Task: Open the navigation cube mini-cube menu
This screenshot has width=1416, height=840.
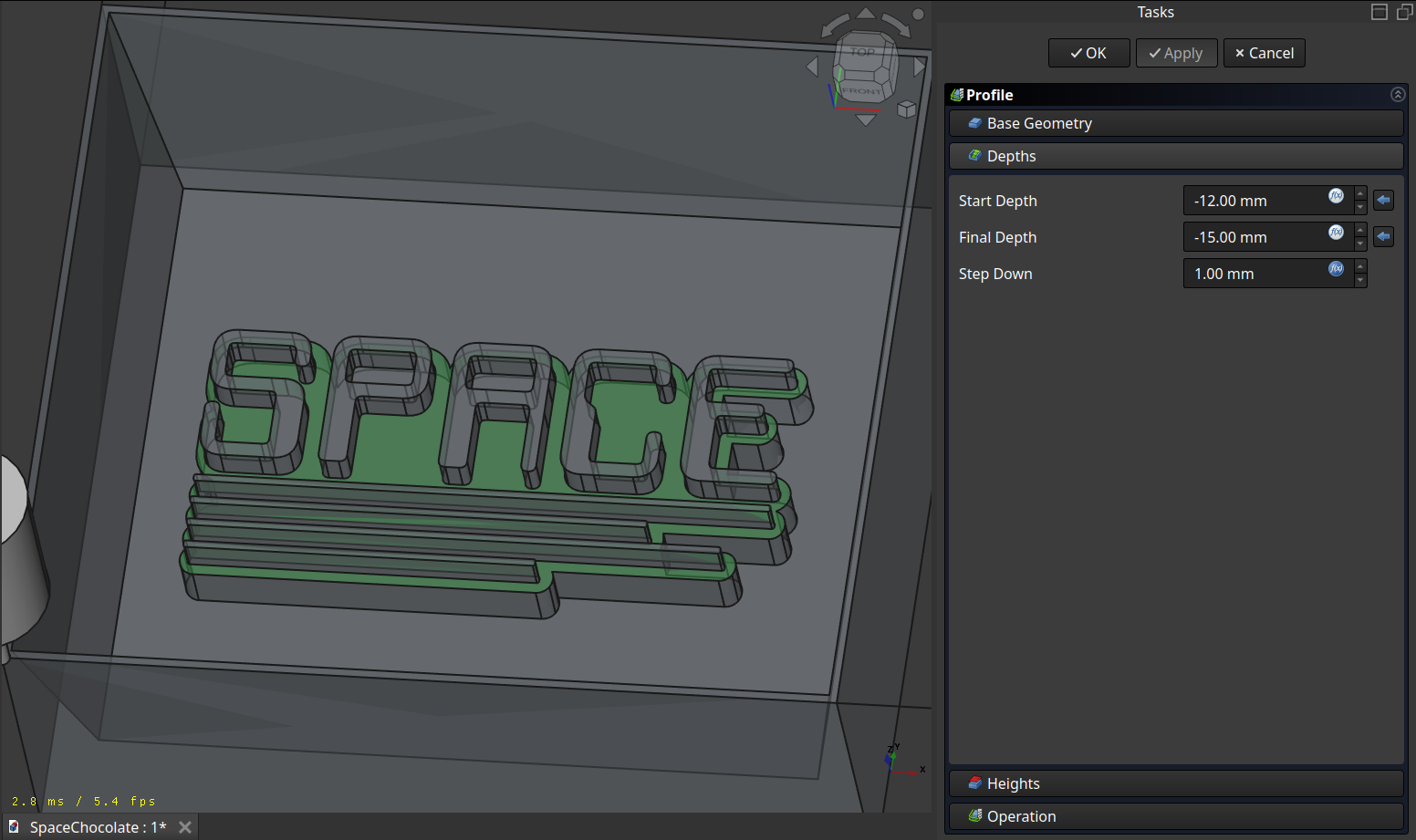Action: click(906, 109)
